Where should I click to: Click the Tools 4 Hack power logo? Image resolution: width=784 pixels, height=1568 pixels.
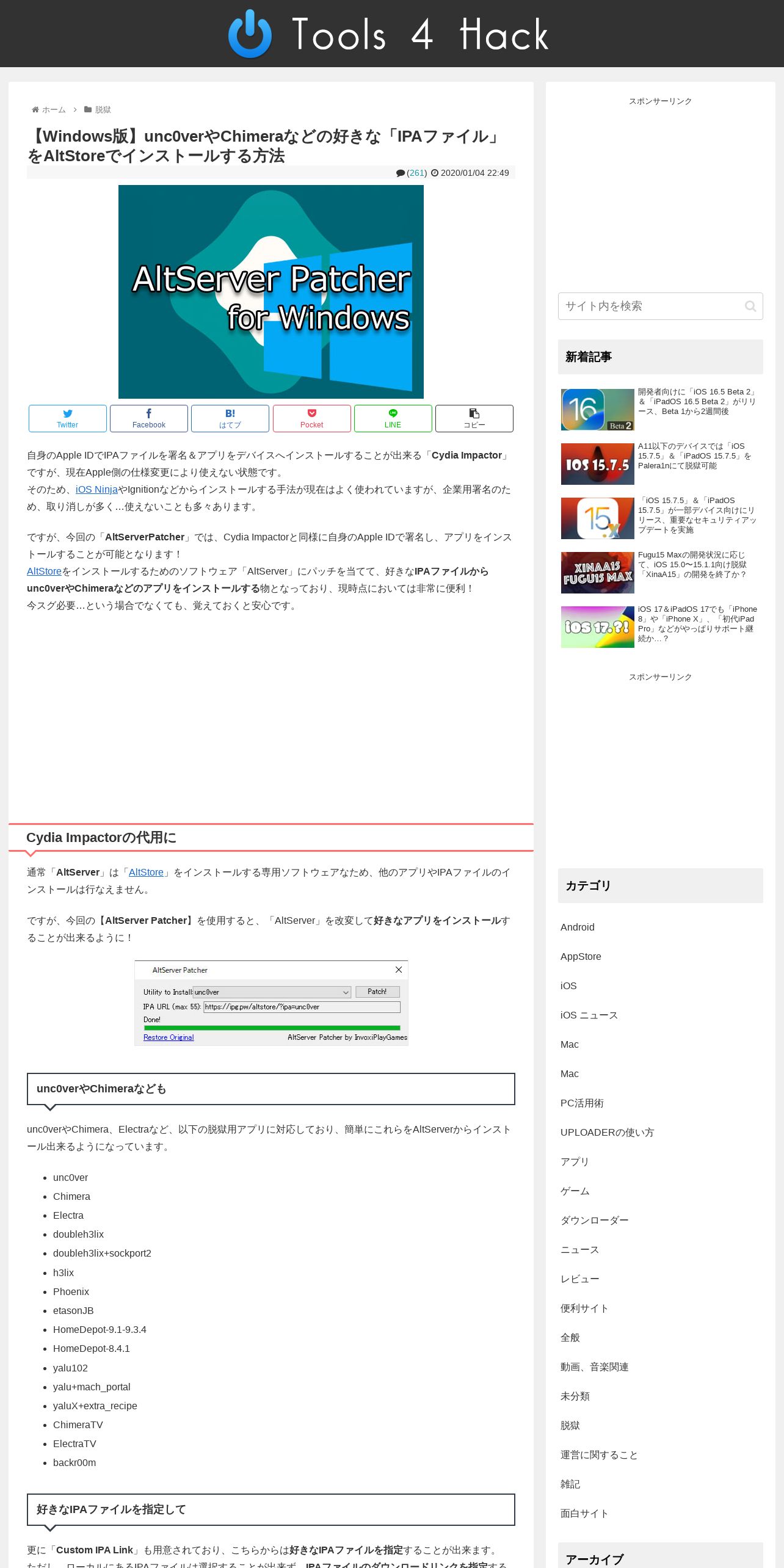(250, 34)
